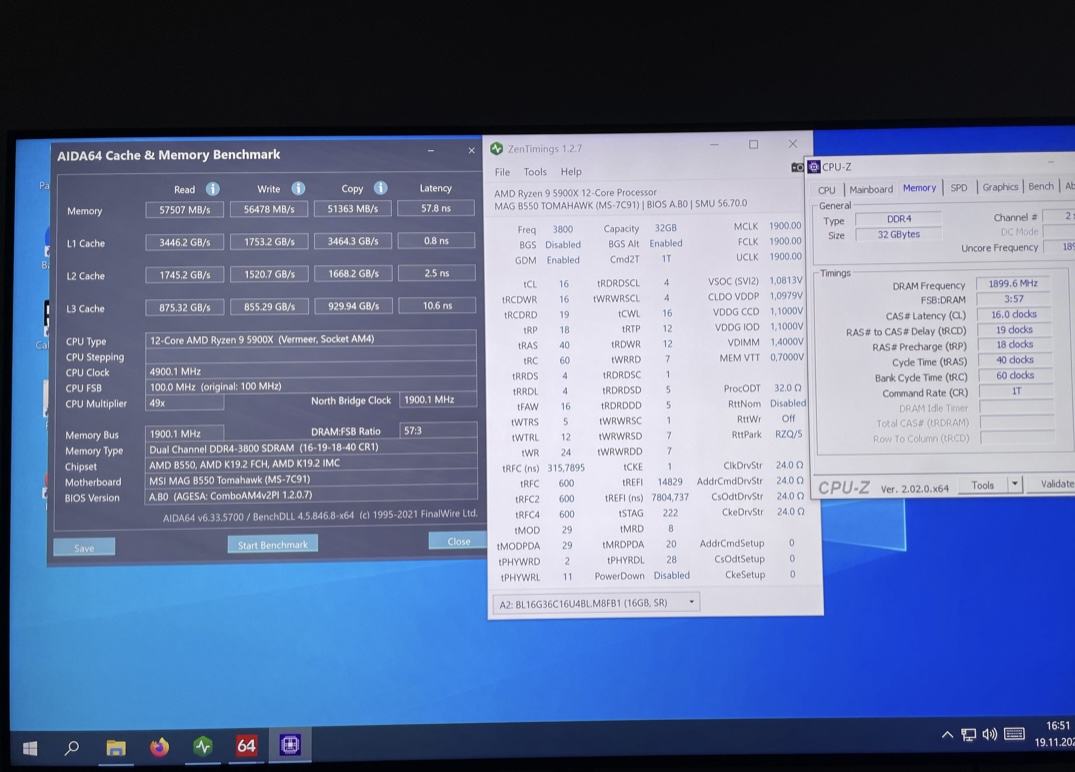Viewport: 1075px width, 772px height.
Task: Click the L2 Cache Read value 1745.2 GB/s
Action: (184, 274)
